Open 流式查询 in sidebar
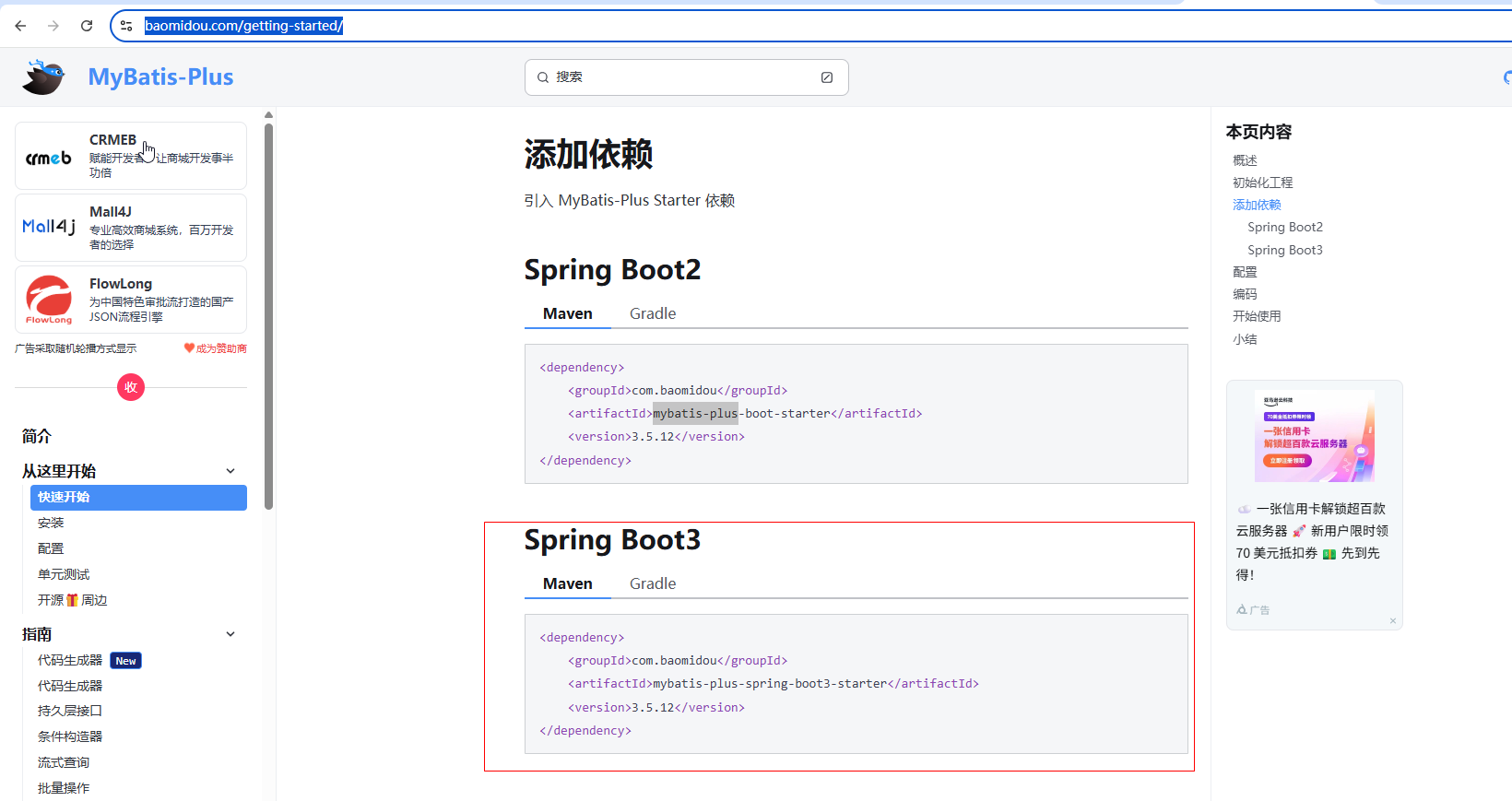 [x=64, y=762]
